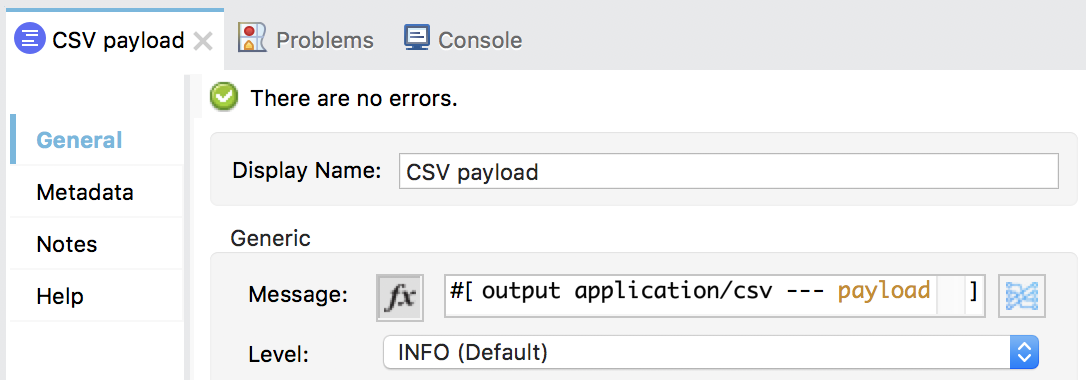The image size is (1086, 380).
Task: Click into the Display Name field
Action: pos(729,171)
